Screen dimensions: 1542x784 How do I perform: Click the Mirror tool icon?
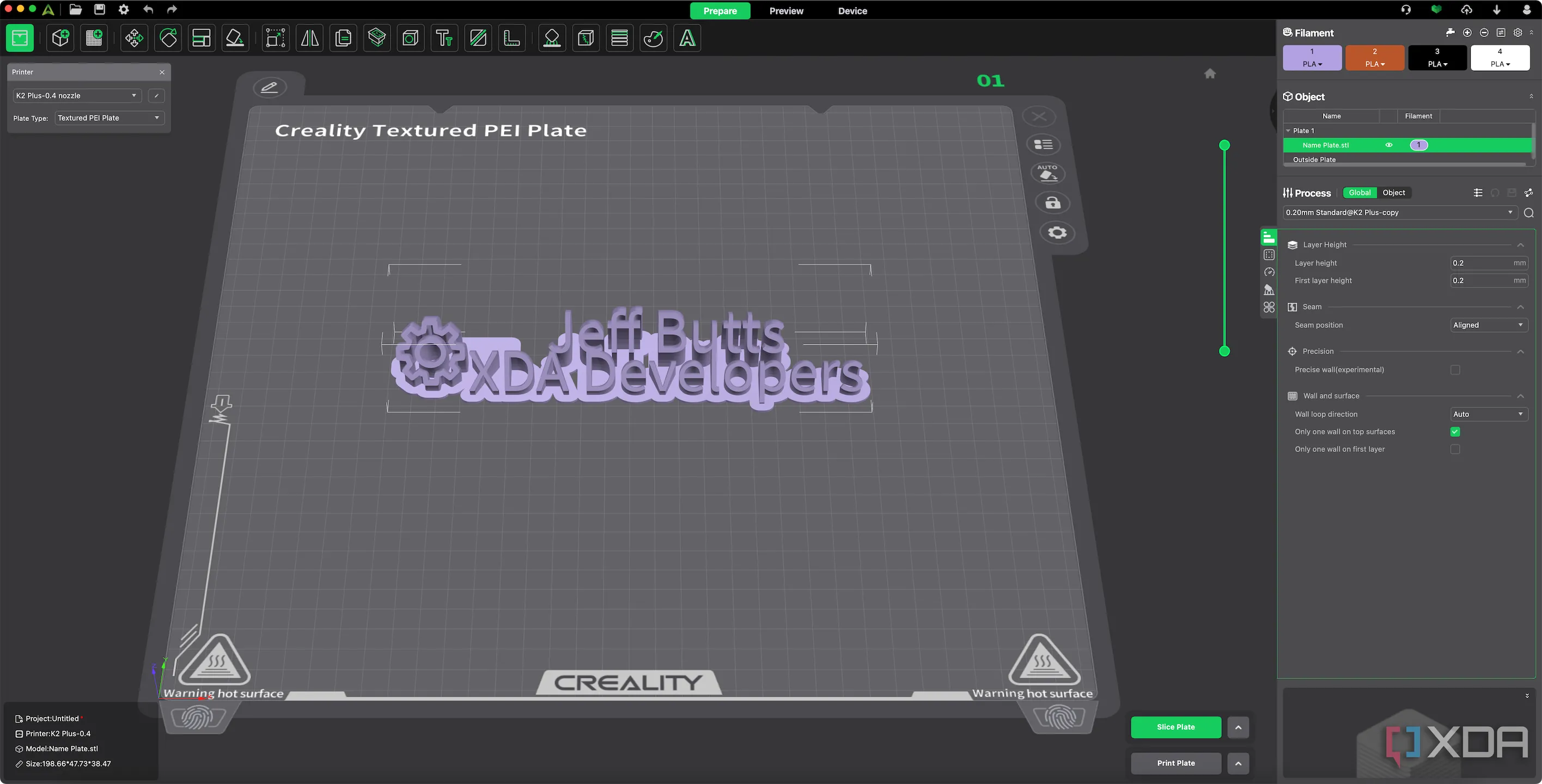[x=309, y=38]
